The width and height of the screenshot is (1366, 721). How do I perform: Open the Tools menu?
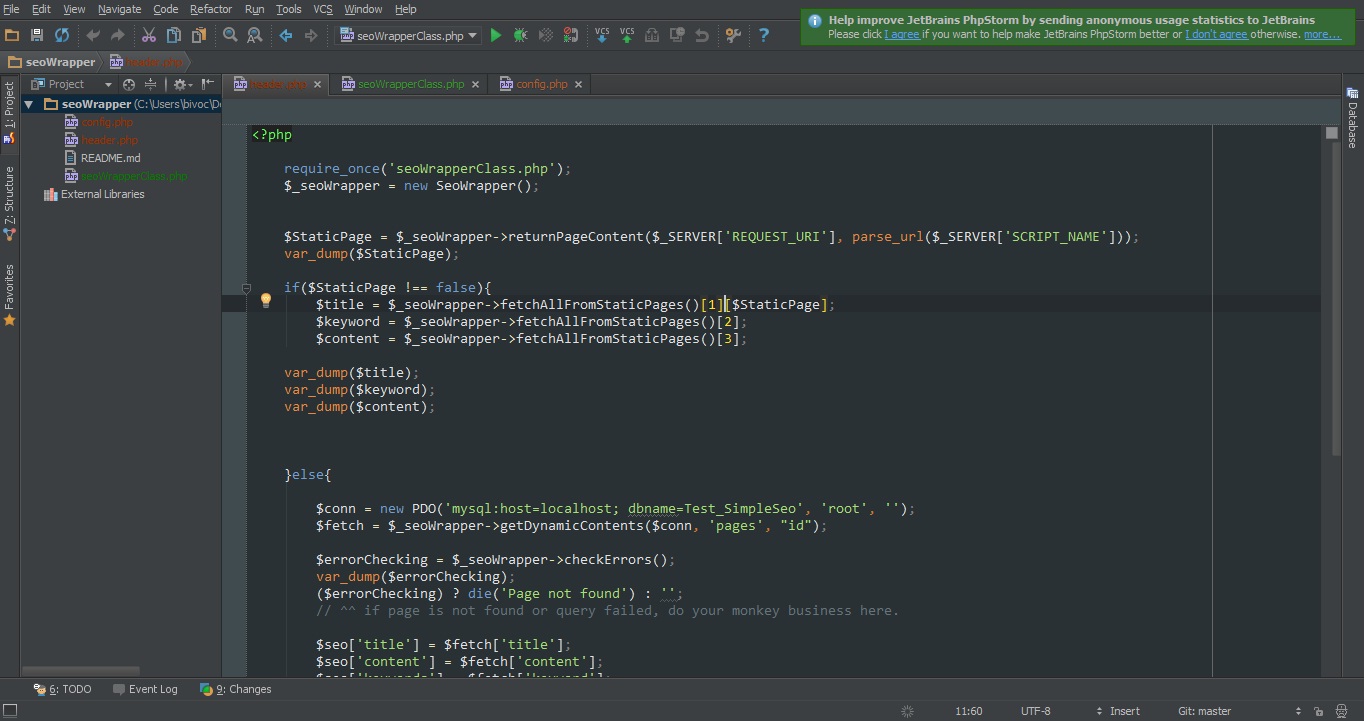click(x=288, y=9)
